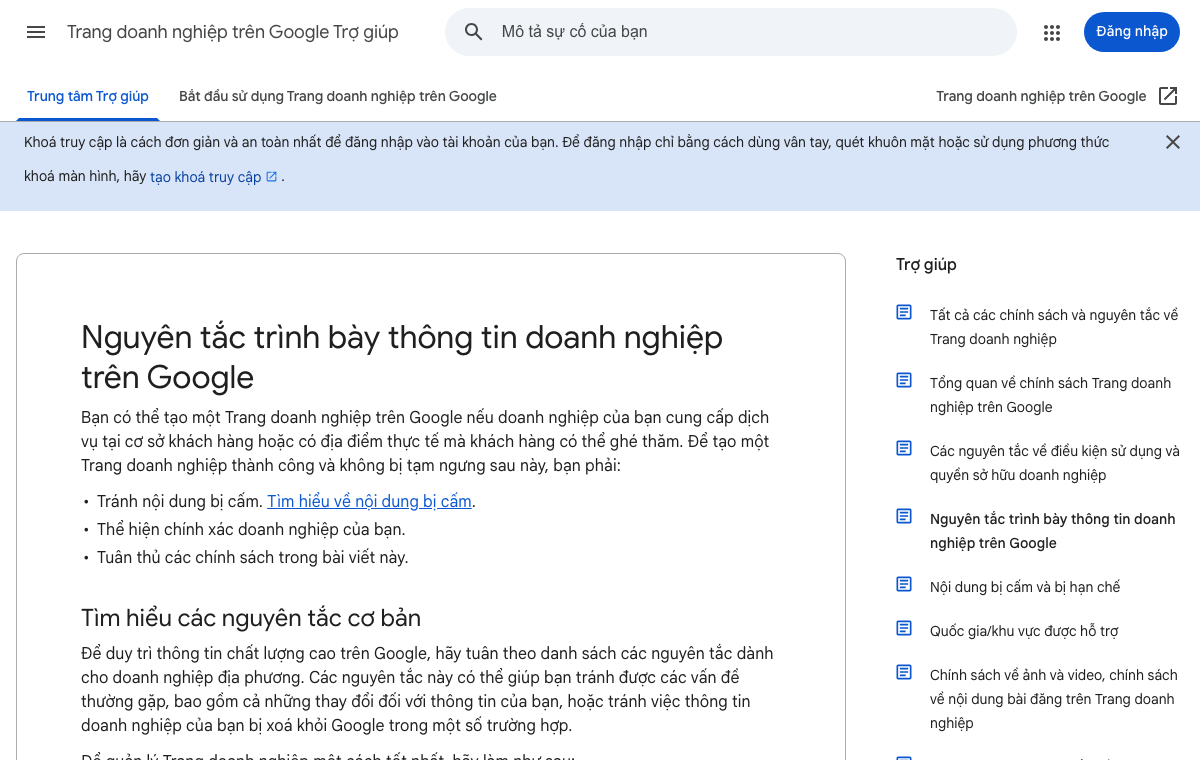The height and width of the screenshot is (760, 1200).
Task: Open Chính sách về ảnh và video article
Action: (1054, 699)
